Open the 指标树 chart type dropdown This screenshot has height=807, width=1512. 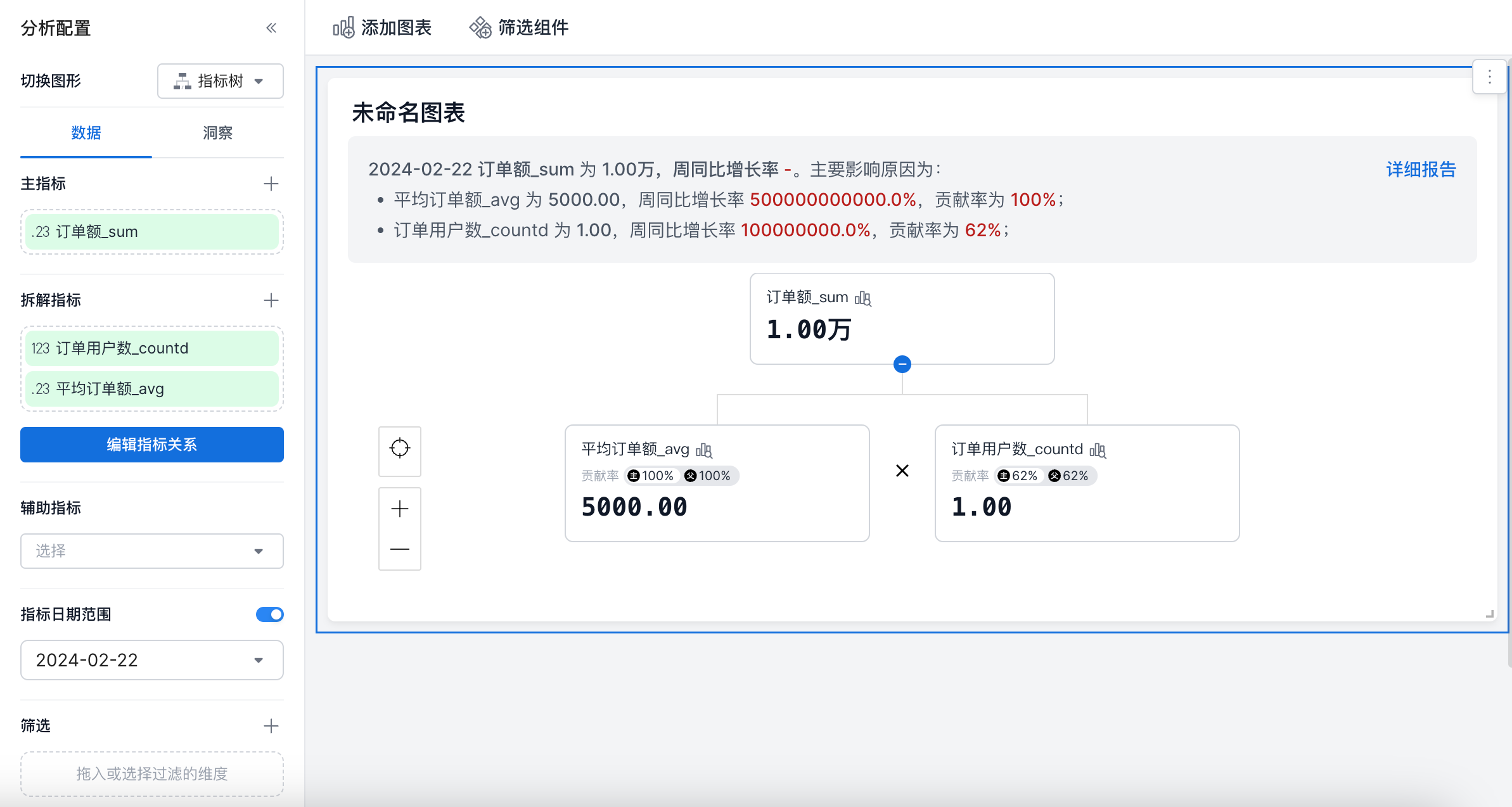(x=220, y=81)
